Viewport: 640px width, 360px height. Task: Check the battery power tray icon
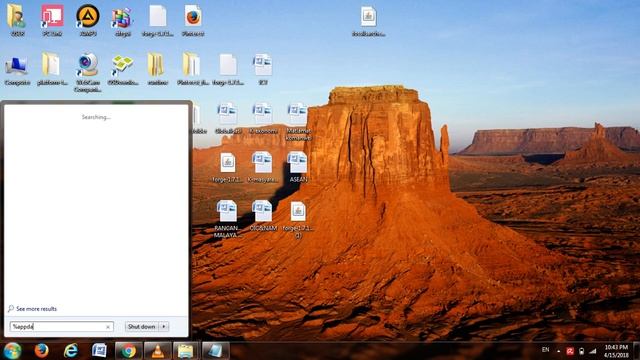(x=582, y=351)
